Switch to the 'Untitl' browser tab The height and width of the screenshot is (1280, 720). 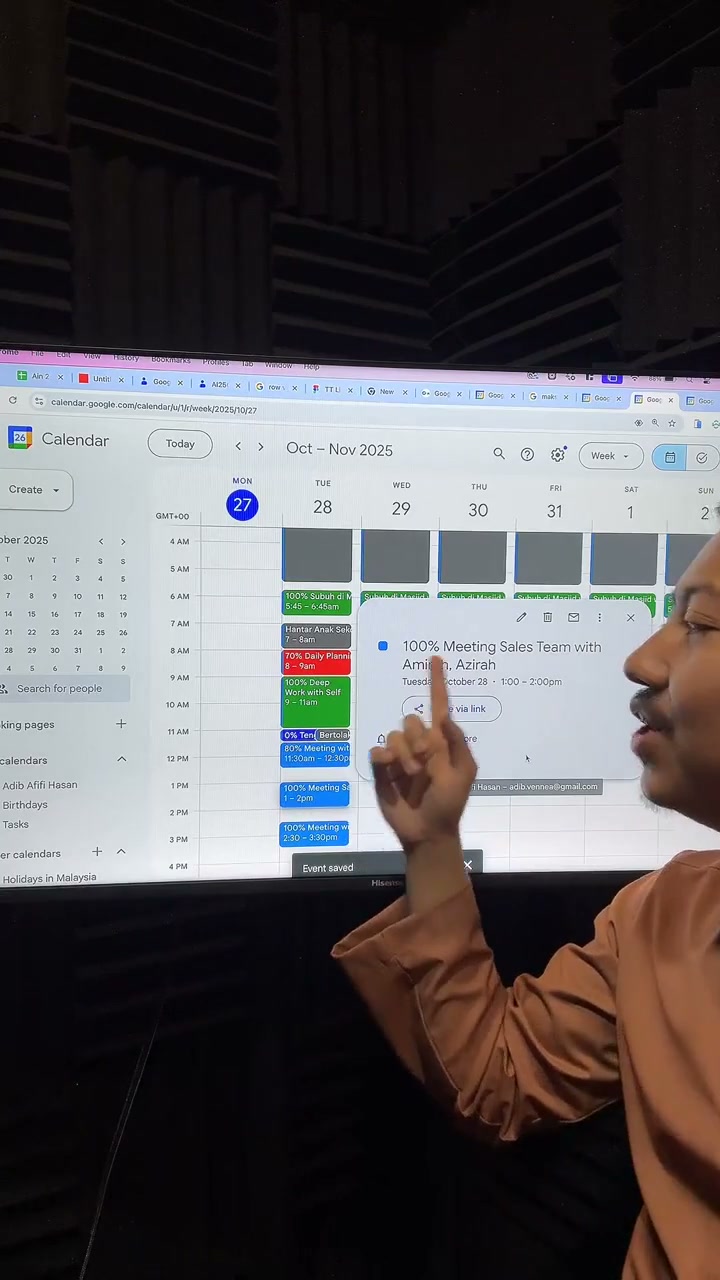100,379
